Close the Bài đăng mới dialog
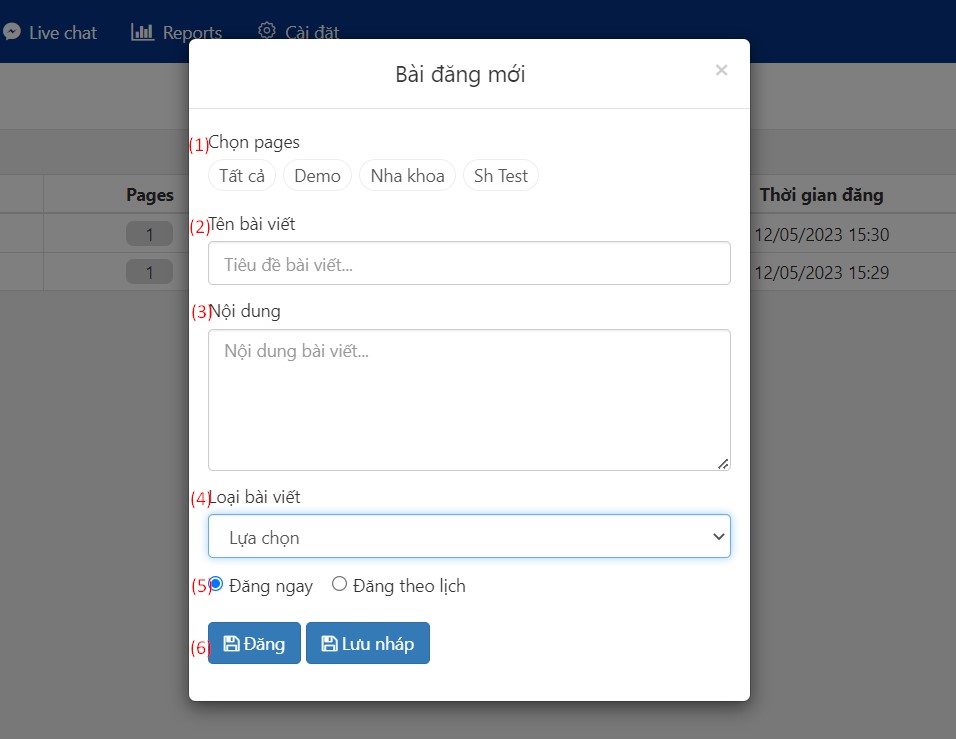 click(721, 70)
